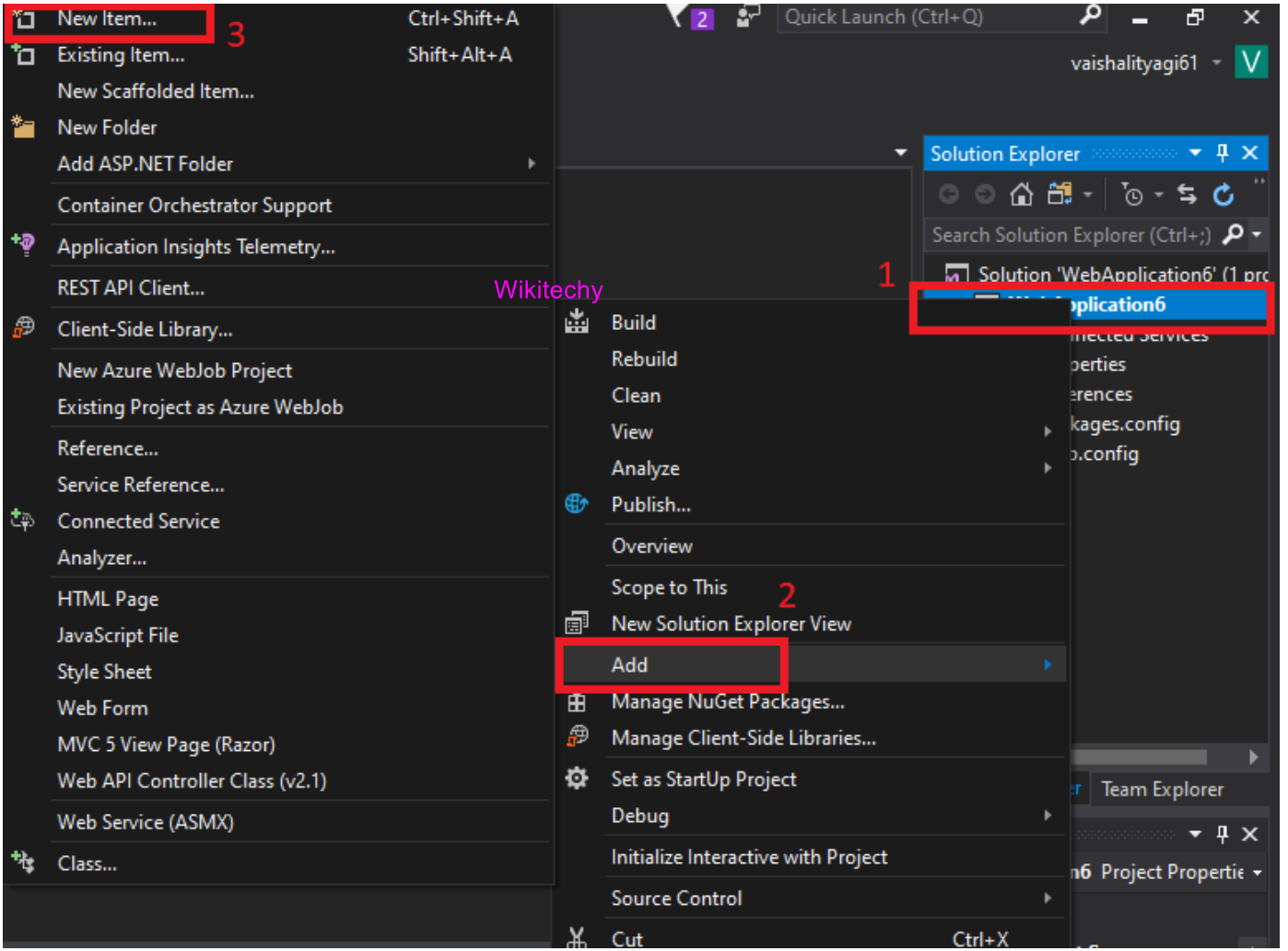Click the gear icon beside Set as StartUp Project

click(x=577, y=779)
